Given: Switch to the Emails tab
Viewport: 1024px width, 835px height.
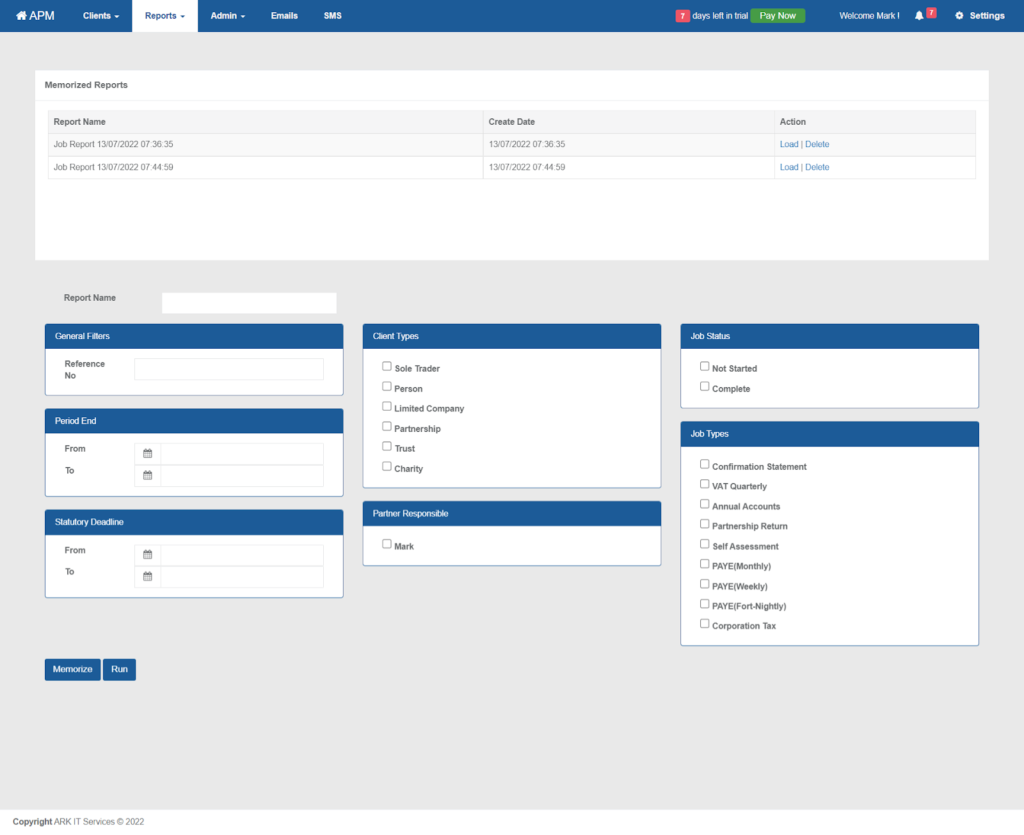Looking at the screenshot, I should [284, 15].
